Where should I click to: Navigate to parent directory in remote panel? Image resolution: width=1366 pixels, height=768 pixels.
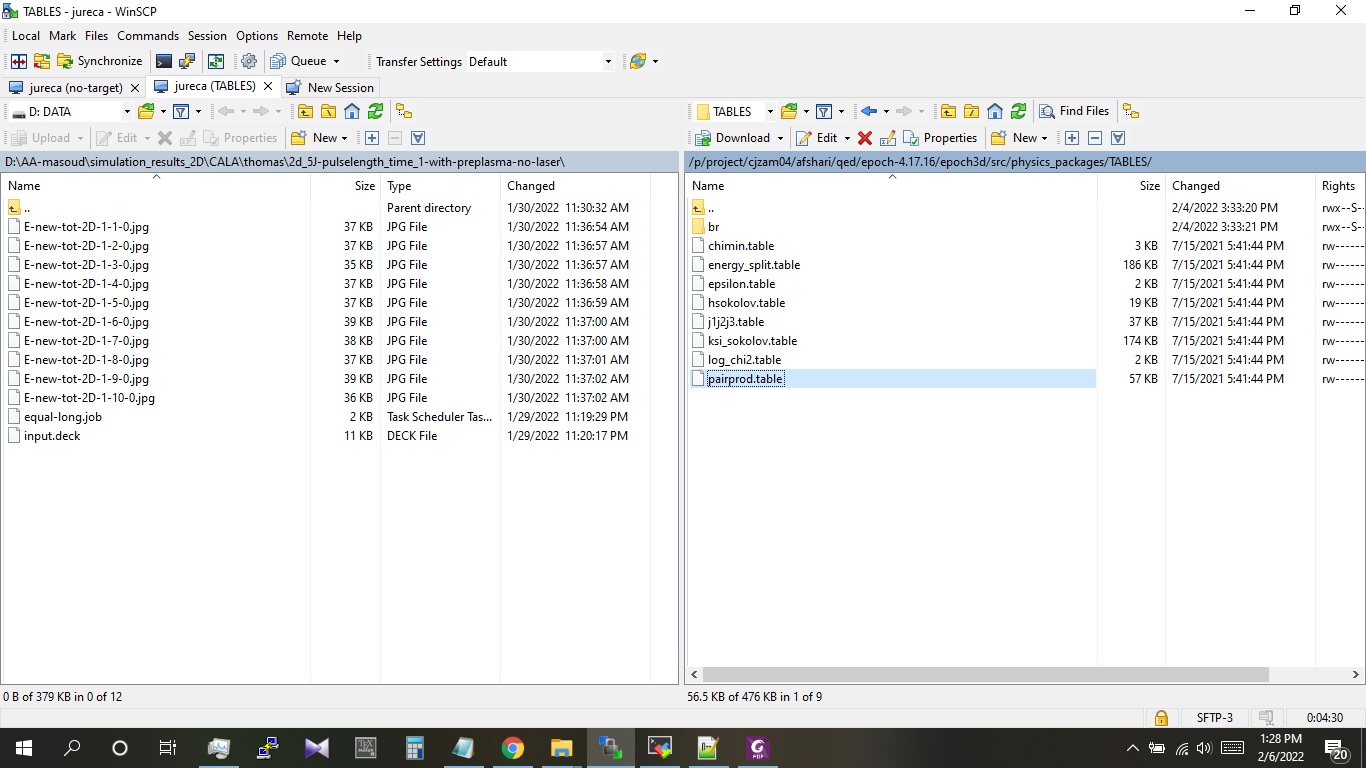pos(948,112)
